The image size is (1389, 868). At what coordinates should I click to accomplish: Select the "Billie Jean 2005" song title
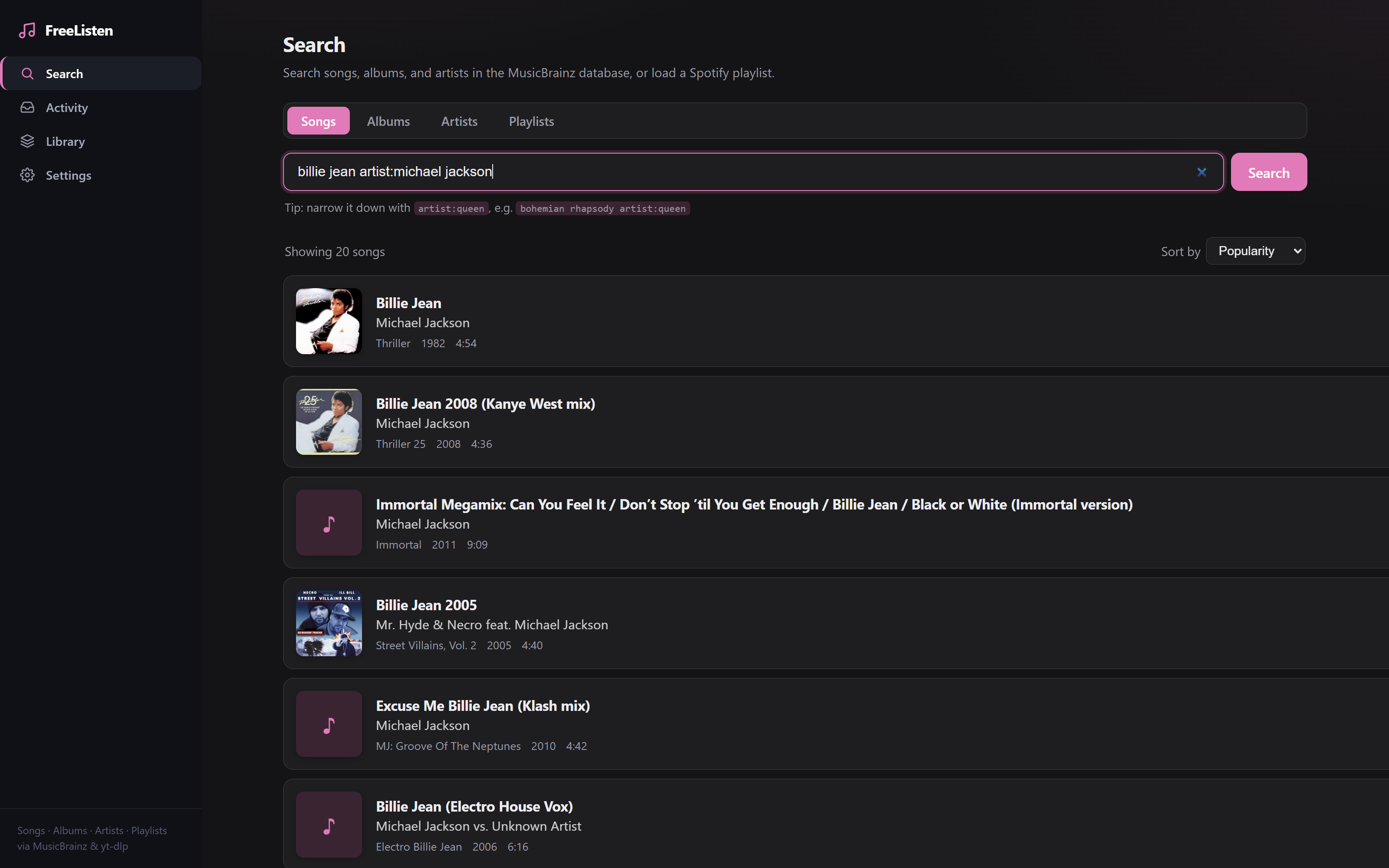click(426, 605)
